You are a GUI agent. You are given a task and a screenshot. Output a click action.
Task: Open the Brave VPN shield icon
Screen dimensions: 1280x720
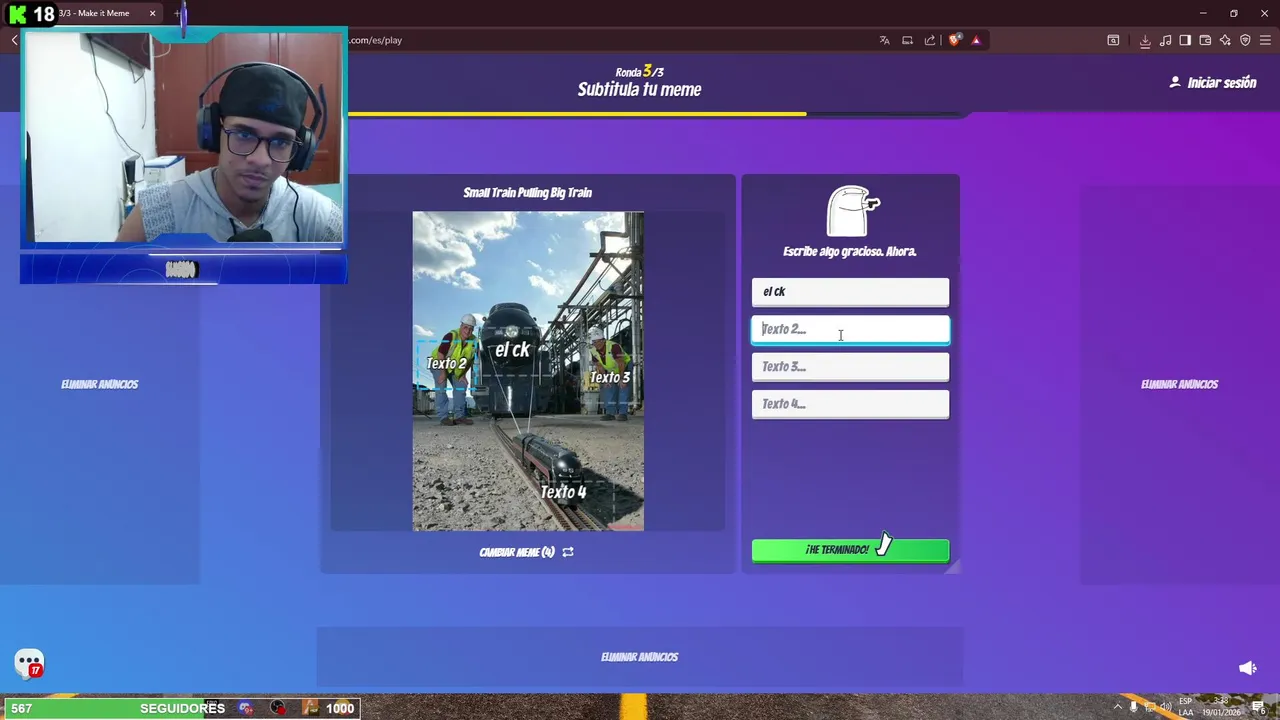tap(1245, 40)
